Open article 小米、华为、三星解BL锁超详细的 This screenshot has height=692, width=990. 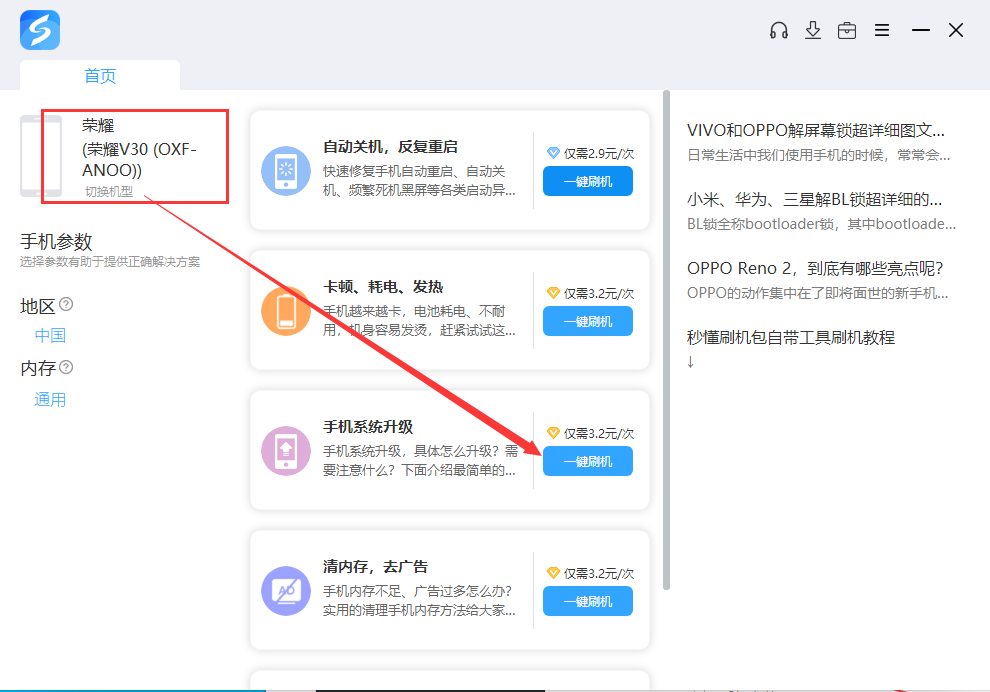814,200
